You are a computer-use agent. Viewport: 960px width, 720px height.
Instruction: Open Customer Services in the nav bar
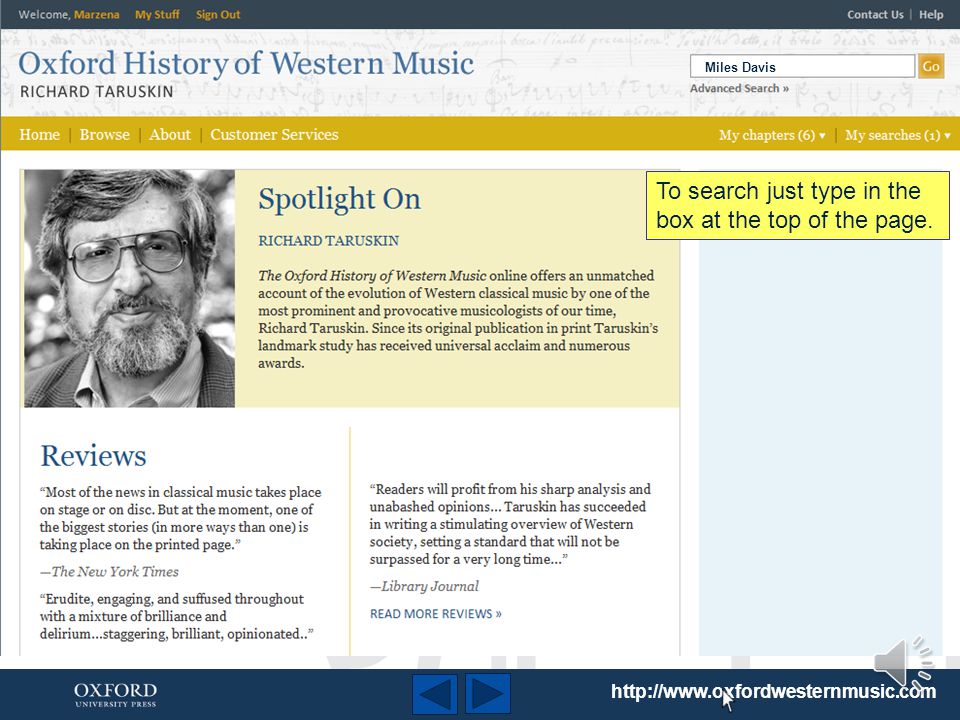pos(274,134)
